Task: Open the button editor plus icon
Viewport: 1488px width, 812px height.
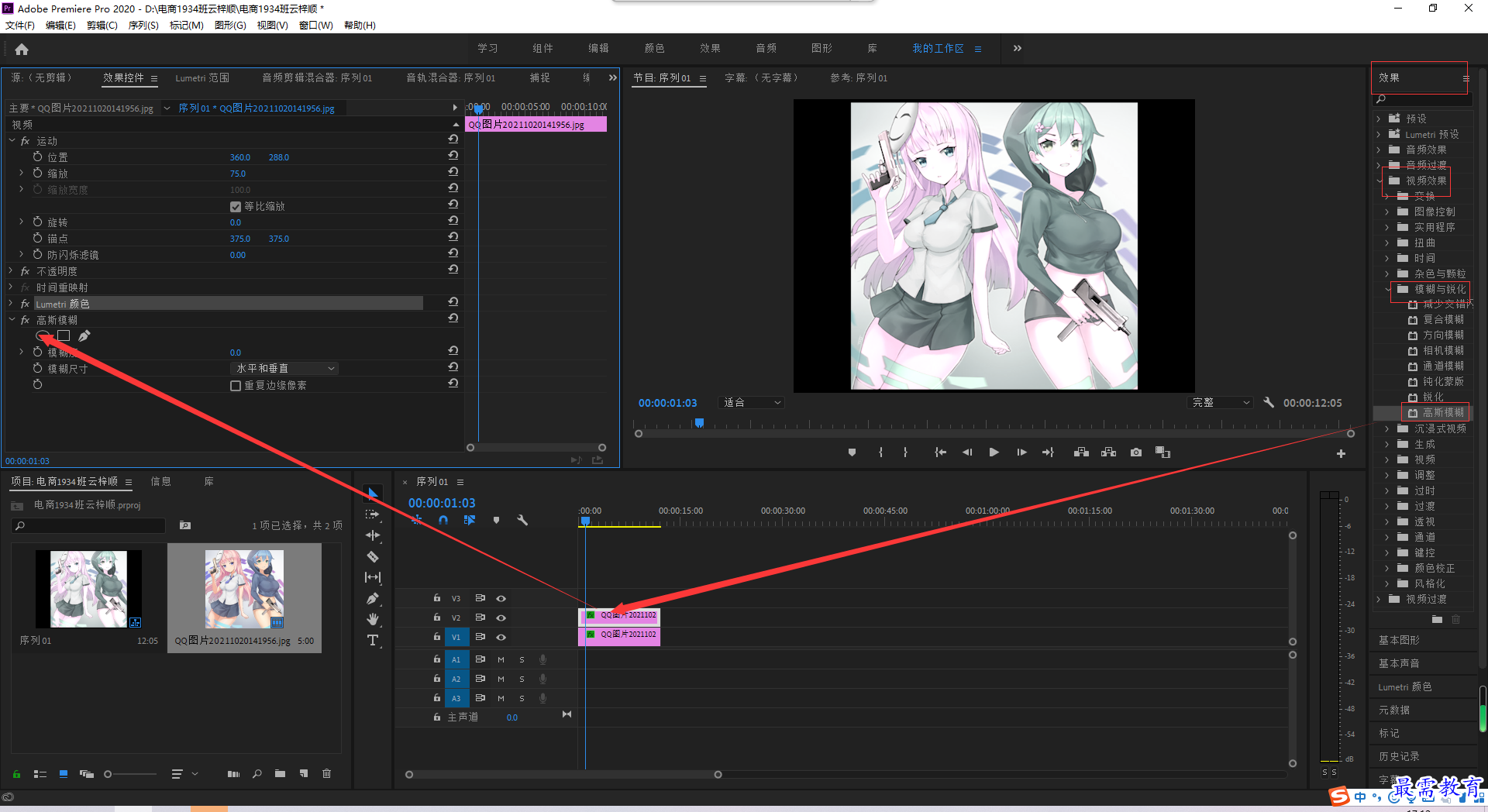Action: (x=1341, y=454)
